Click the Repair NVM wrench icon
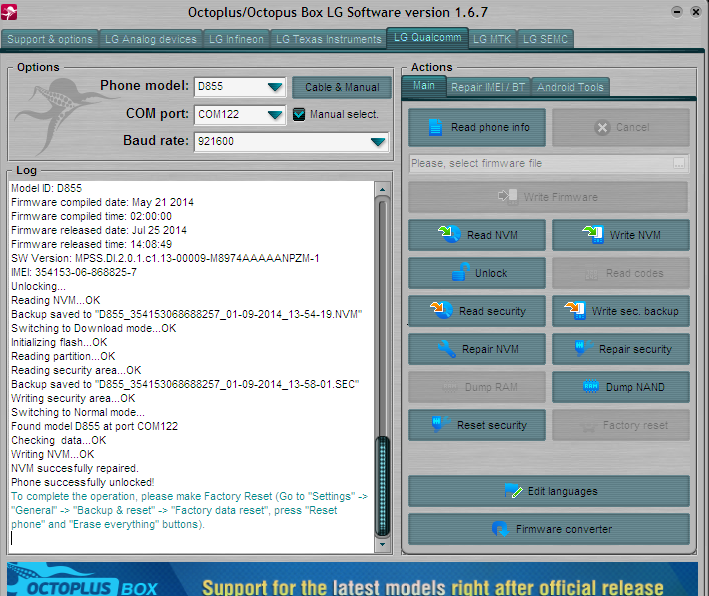709x596 pixels. tap(447, 349)
